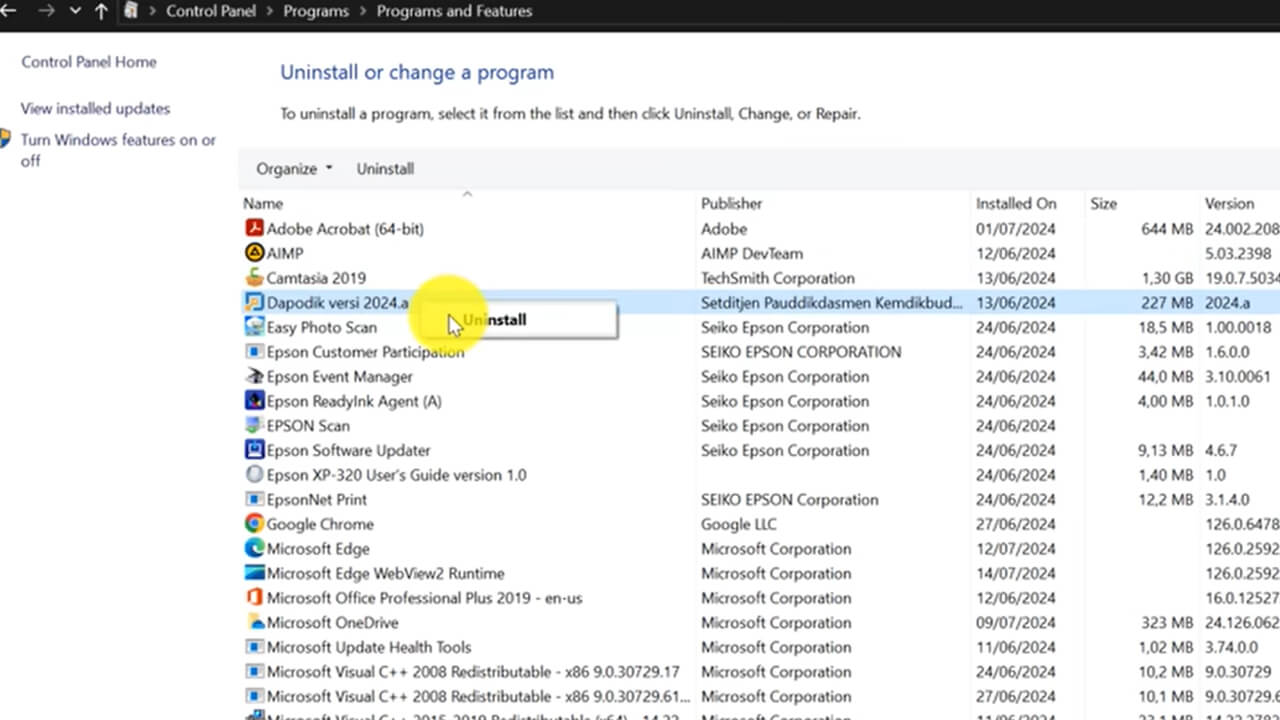
Task: Click version 3.10.0061 cell
Action: [x=1238, y=377]
